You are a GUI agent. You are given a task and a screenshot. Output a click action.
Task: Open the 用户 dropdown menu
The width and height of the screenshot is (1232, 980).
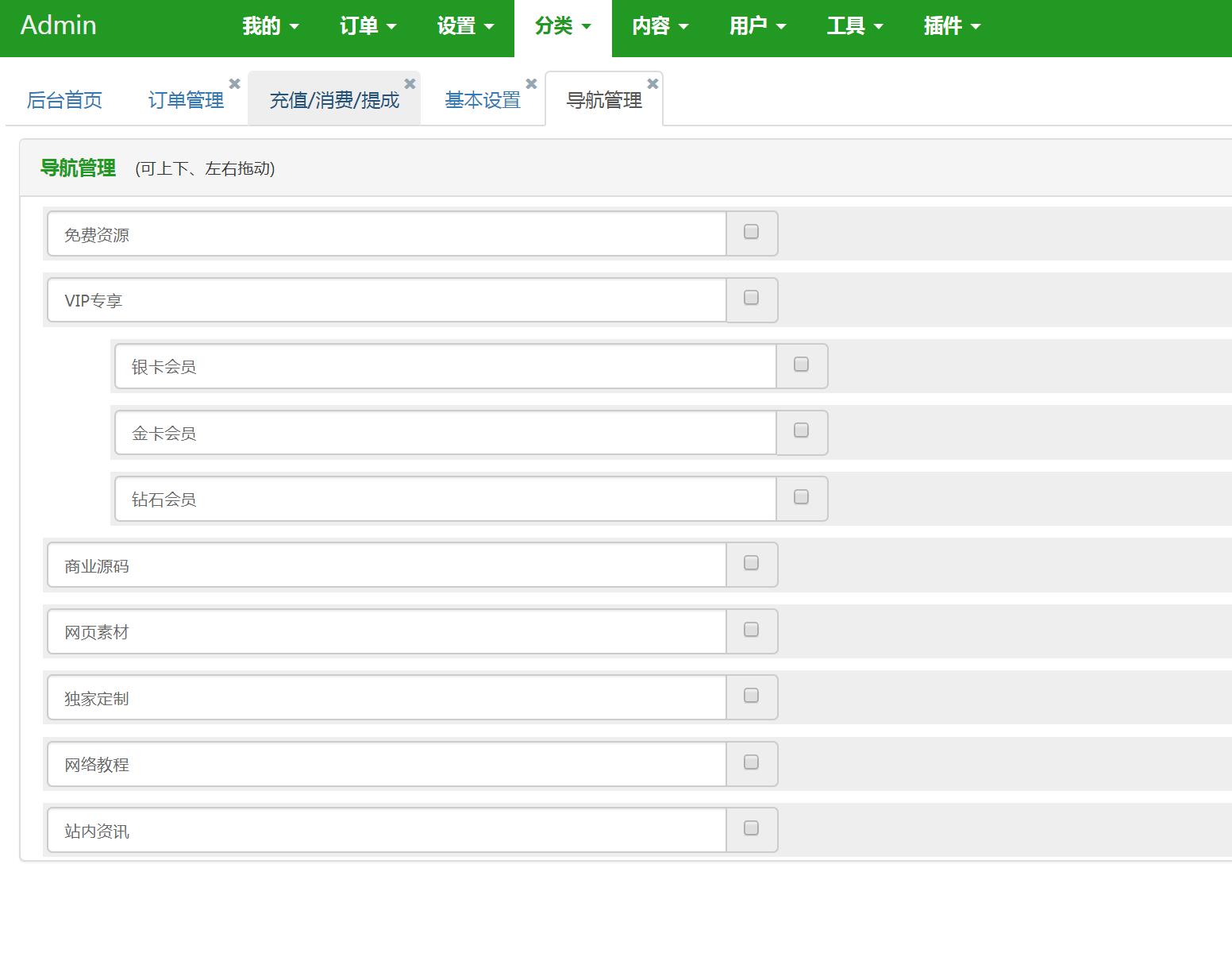(758, 26)
